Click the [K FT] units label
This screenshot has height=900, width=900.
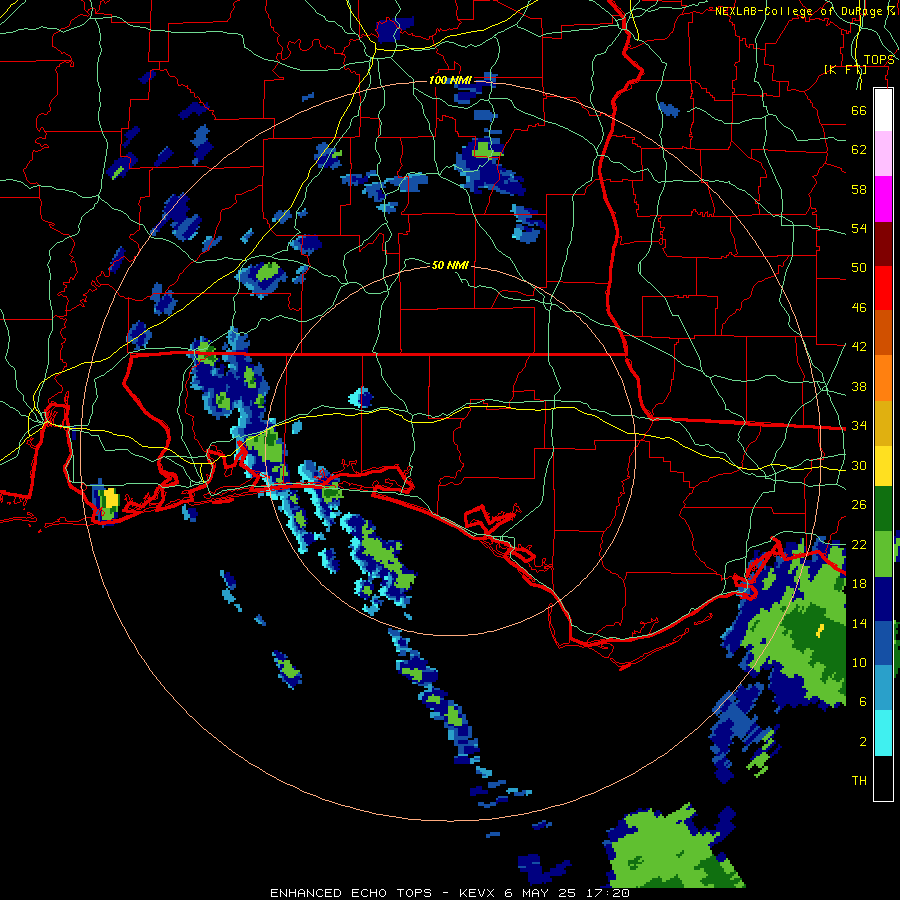click(845, 69)
